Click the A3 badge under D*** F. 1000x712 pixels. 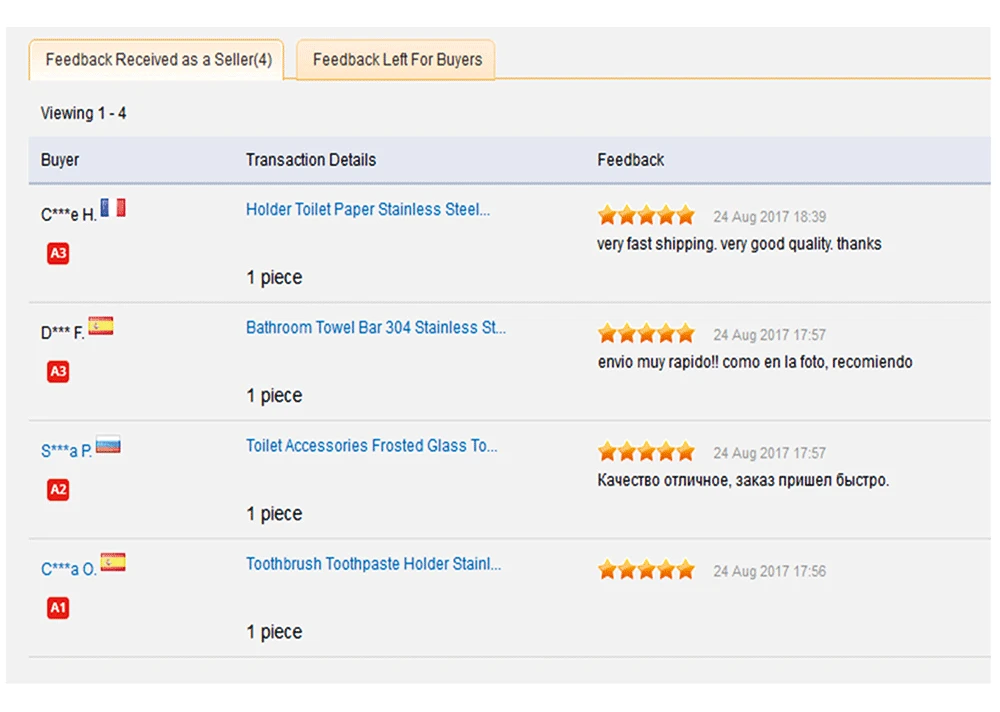coord(58,372)
